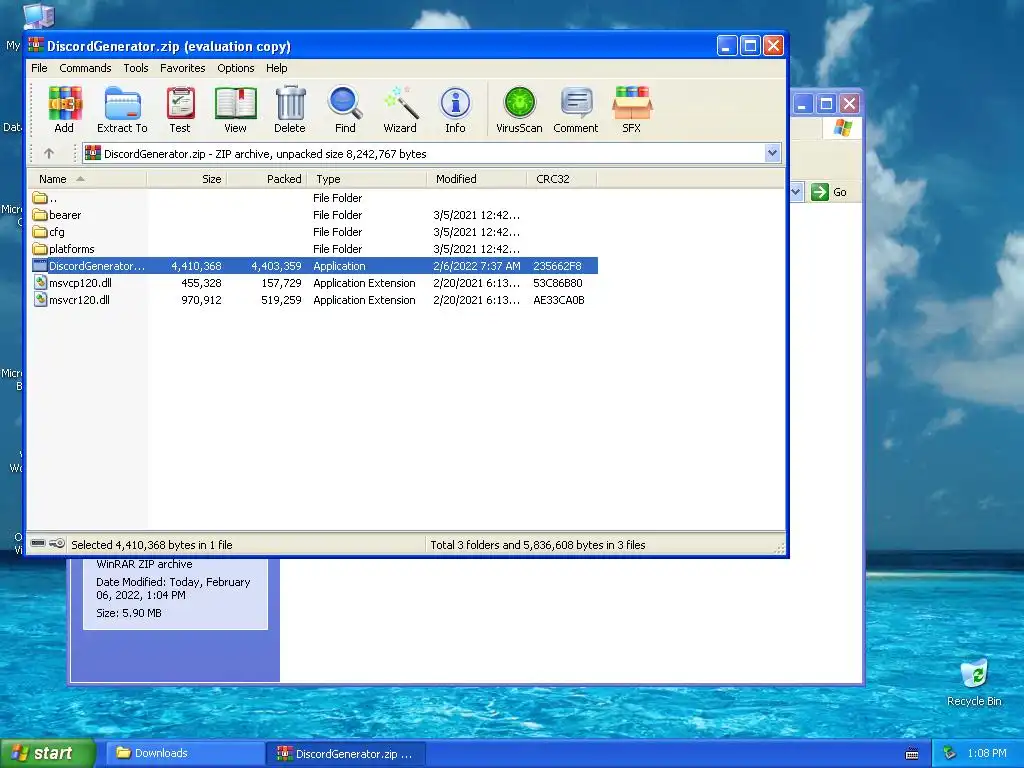
Task: Open the File menu
Action: pos(39,68)
